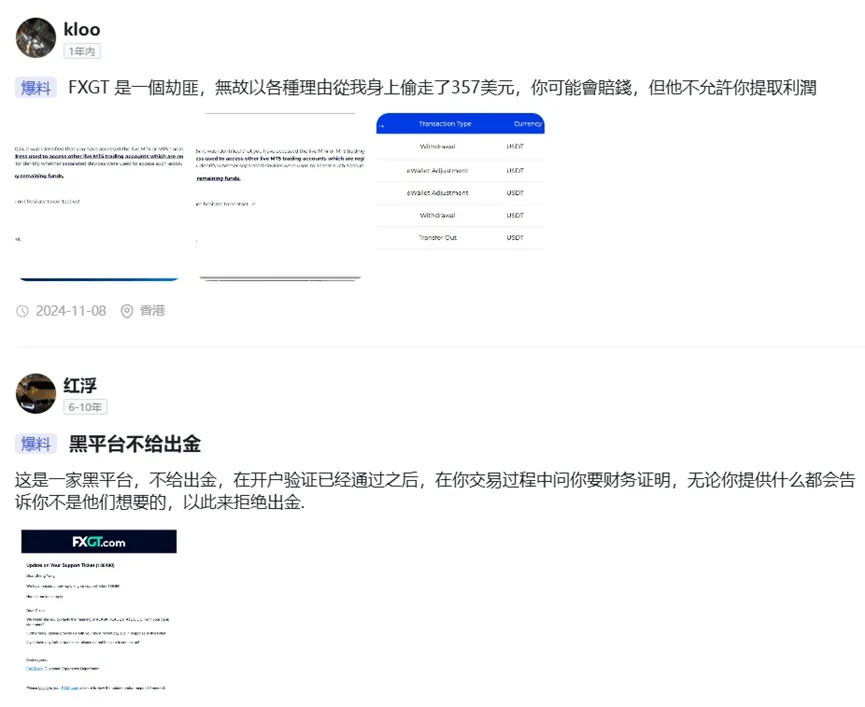
Task: Click the location pin icon beside 香港
Action: click(127, 311)
